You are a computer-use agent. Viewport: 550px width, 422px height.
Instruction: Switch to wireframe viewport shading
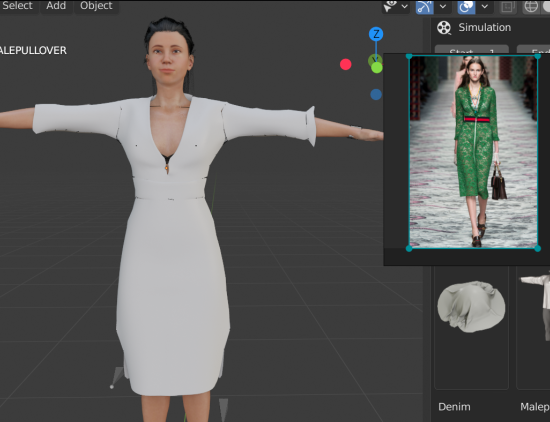pos(531,6)
